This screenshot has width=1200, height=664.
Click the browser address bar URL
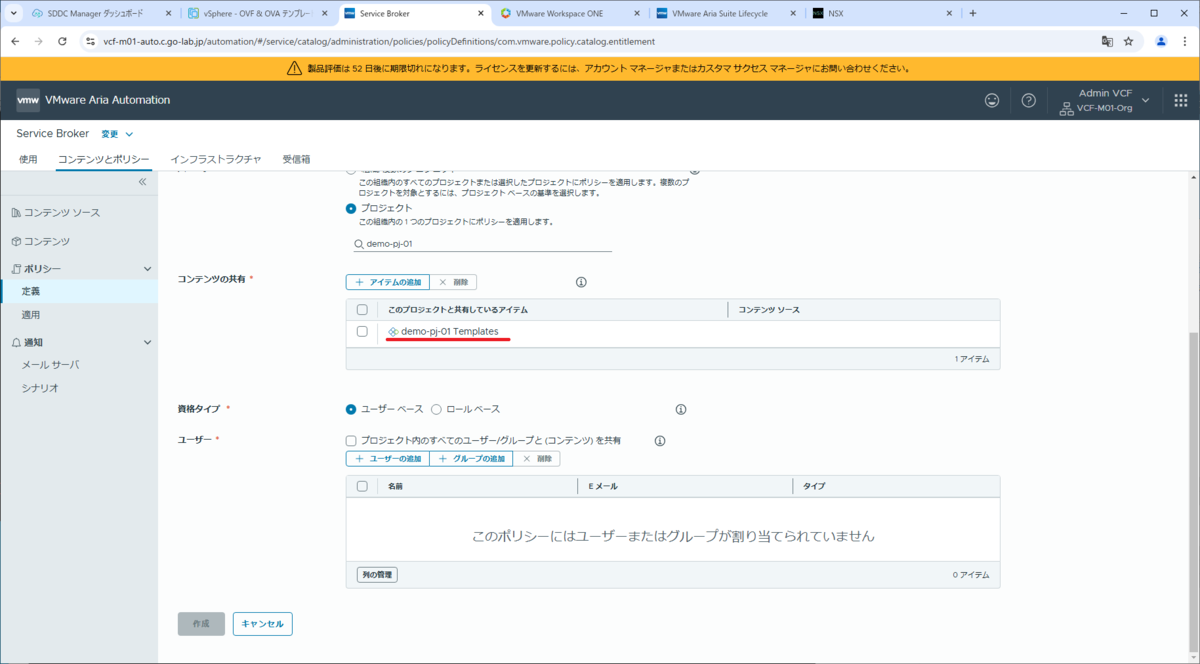[x=379, y=41]
